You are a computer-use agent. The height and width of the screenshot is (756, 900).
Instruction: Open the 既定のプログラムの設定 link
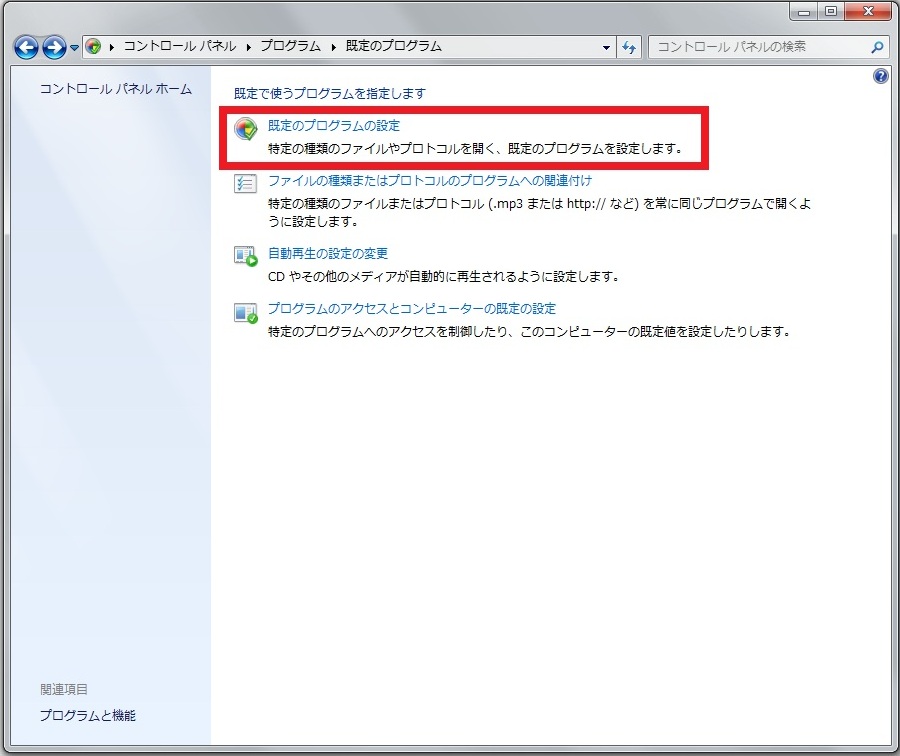pyautogui.click(x=334, y=127)
